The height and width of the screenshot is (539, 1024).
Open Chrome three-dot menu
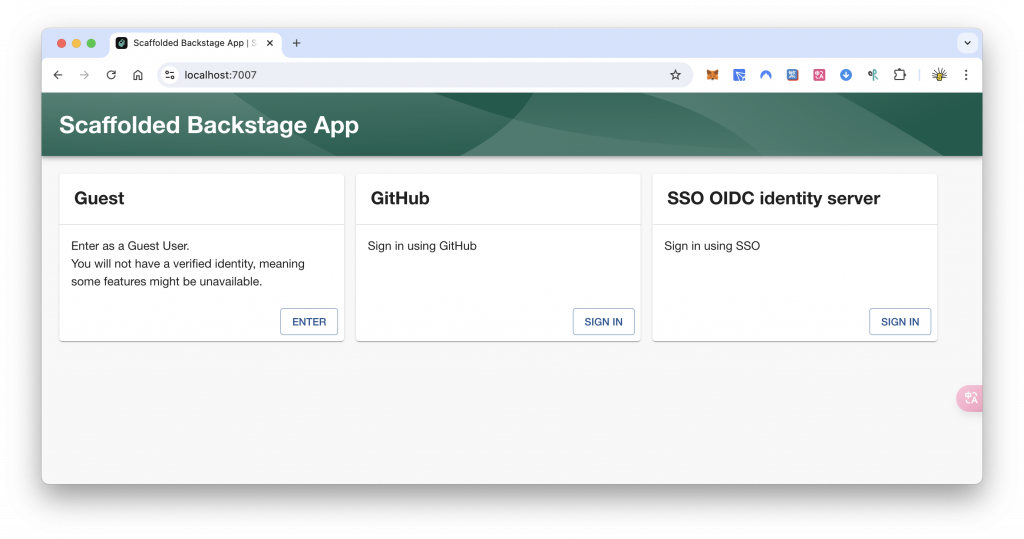966,75
